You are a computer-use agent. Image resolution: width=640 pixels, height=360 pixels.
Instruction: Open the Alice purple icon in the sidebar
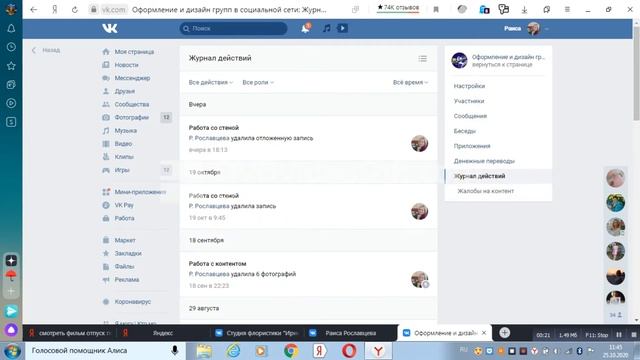point(11,329)
